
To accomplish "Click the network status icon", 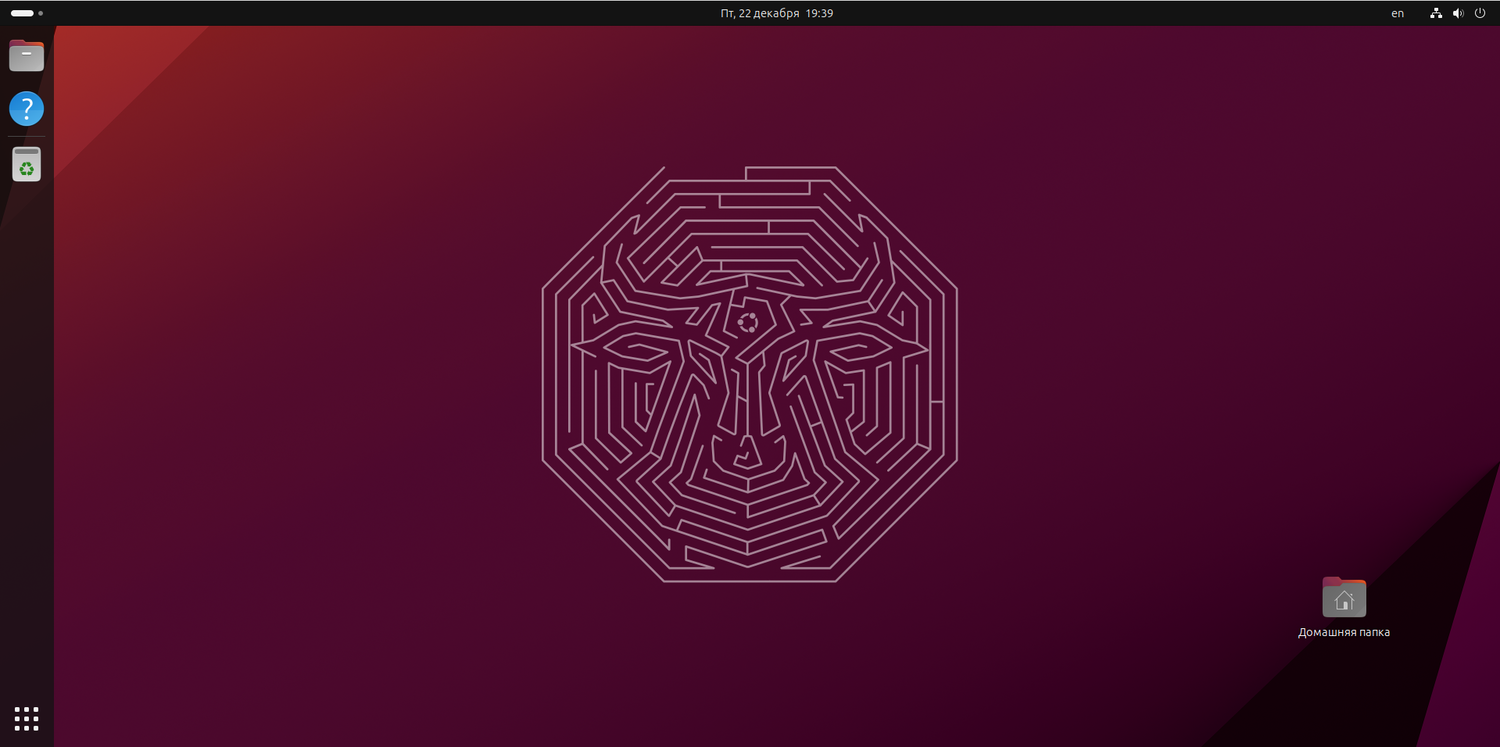I will click(1436, 13).
